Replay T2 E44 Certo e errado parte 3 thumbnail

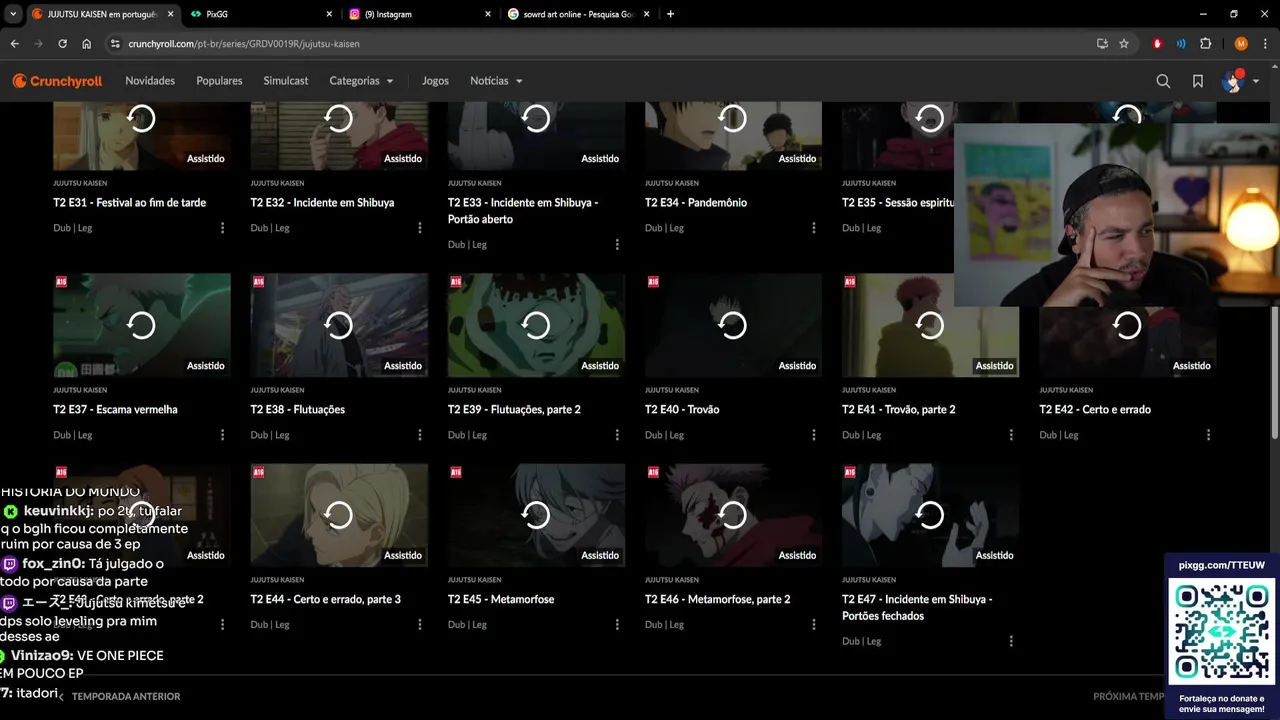click(x=339, y=515)
